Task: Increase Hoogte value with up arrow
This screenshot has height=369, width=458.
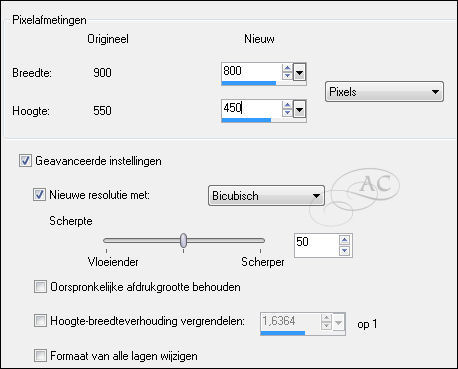Action: 287,105
